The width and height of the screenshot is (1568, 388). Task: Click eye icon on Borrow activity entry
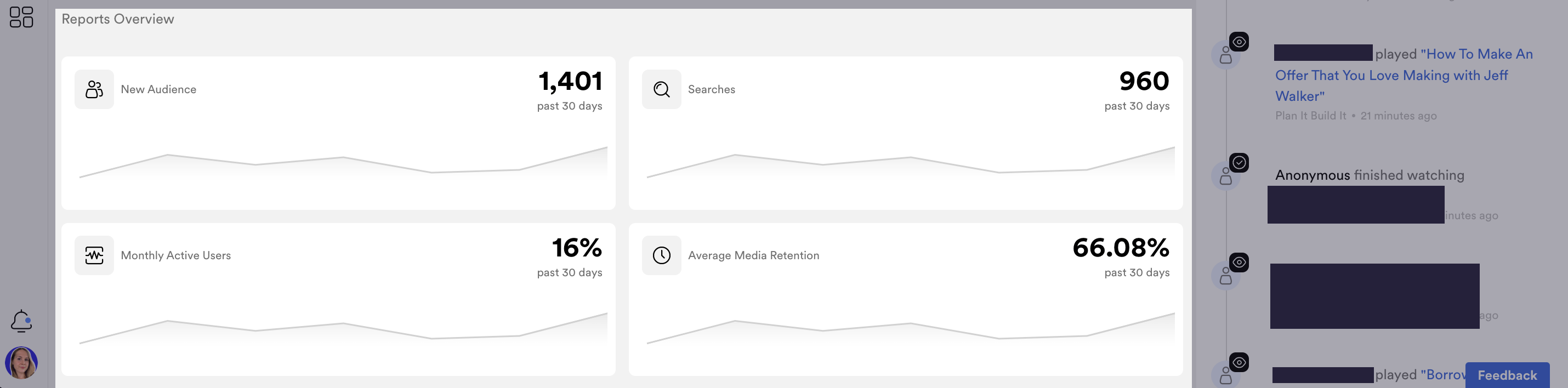click(x=1239, y=362)
